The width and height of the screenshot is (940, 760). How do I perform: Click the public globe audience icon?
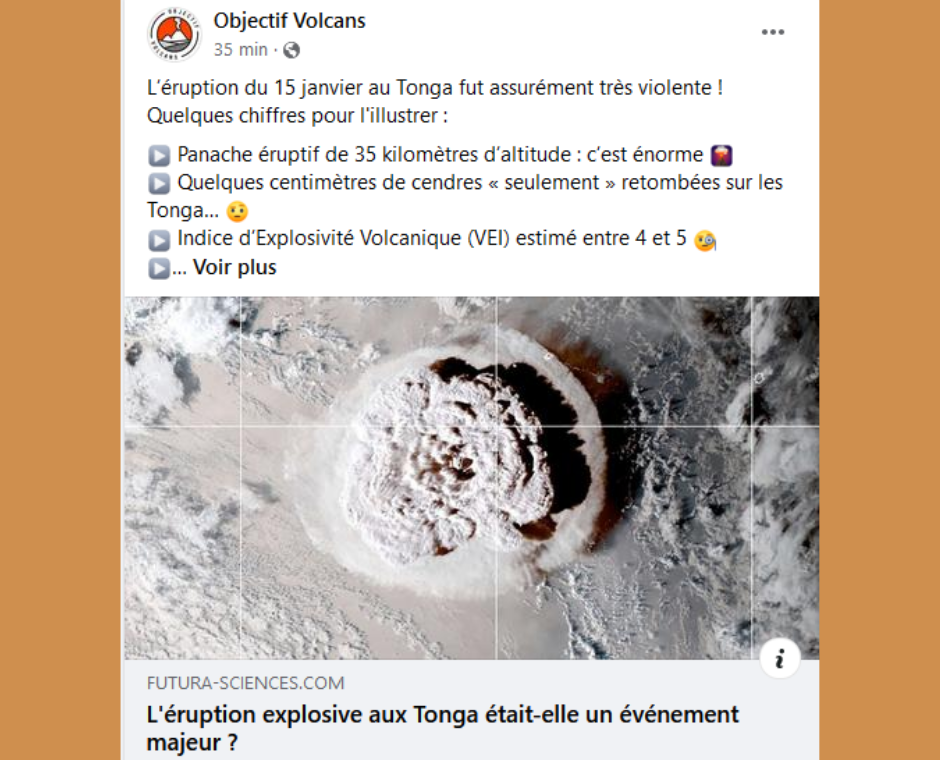[x=291, y=50]
